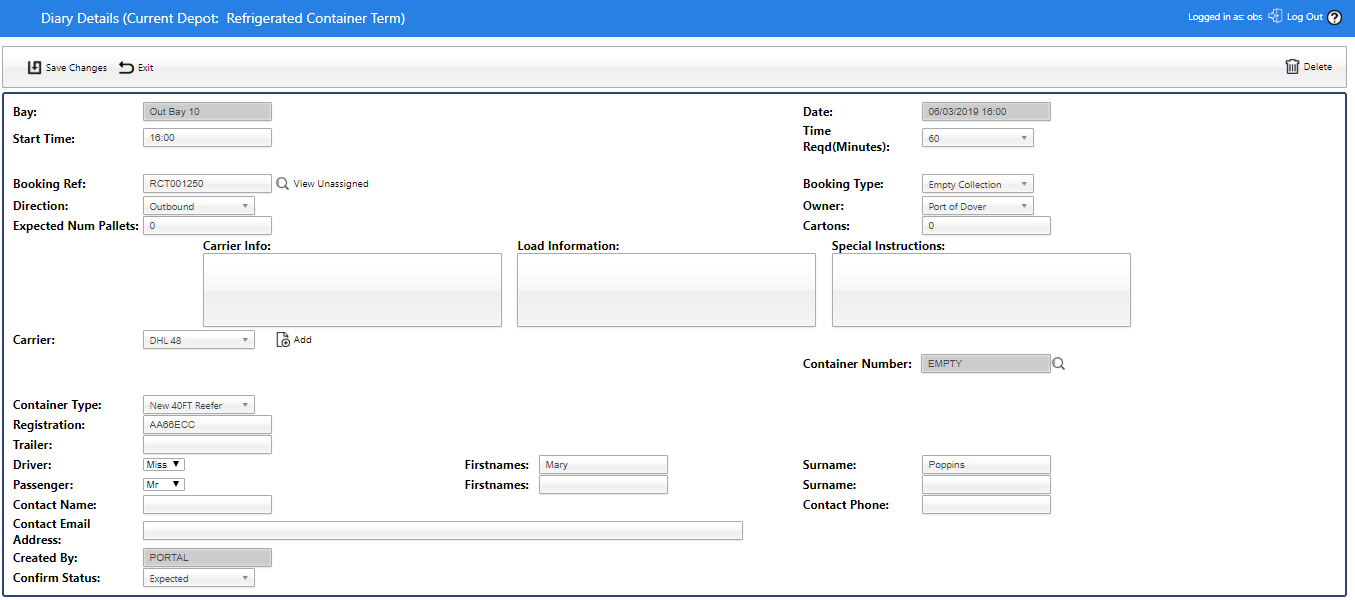
Task: Click the Log Out link text
Action: [1304, 18]
